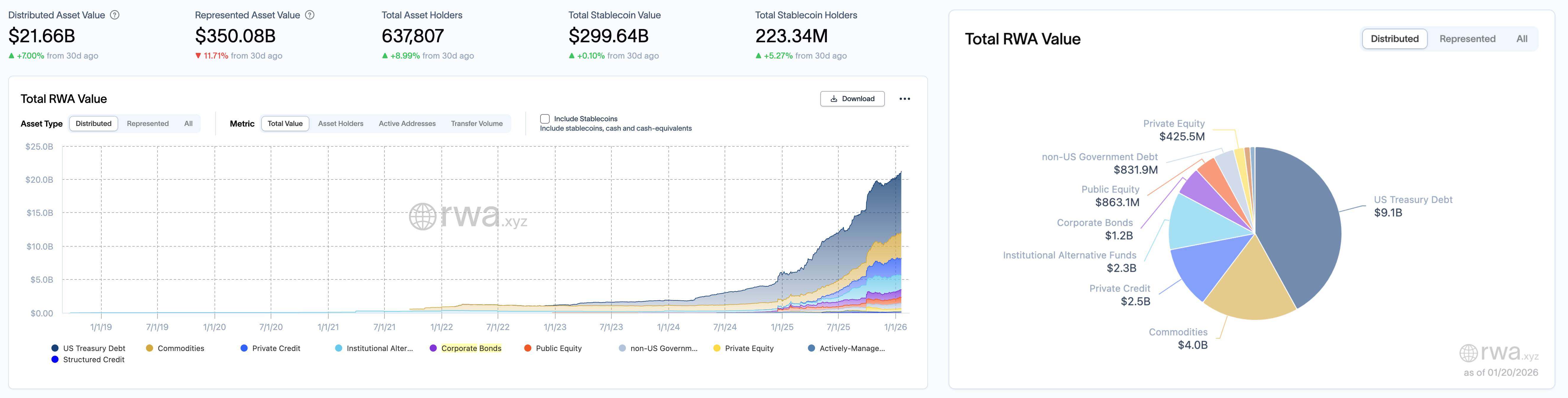The image size is (1568, 398).
Task: Click the Commodities color swatch in the legend
Action: coord(149,348)
